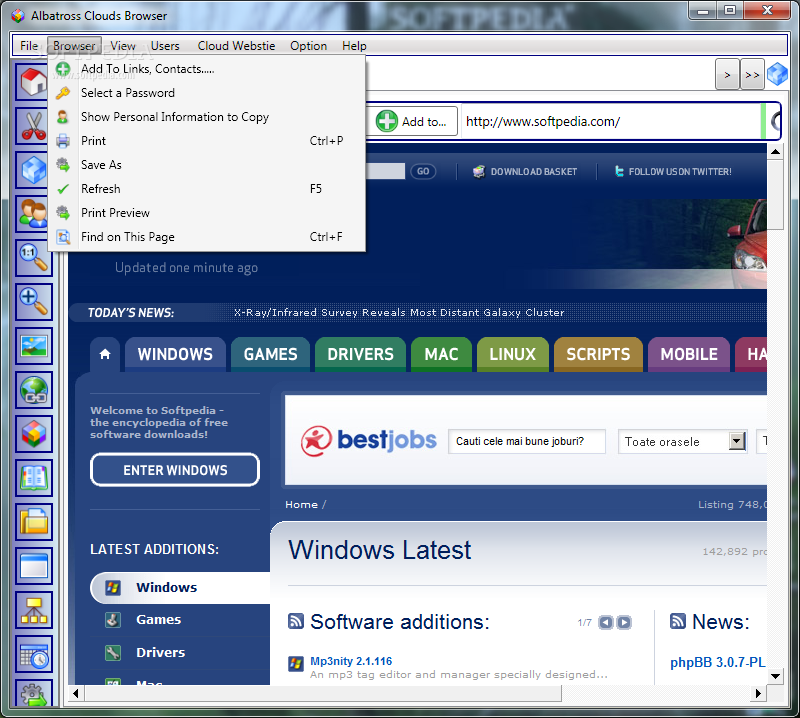Choose Find on This Page

tap(207, 237)
